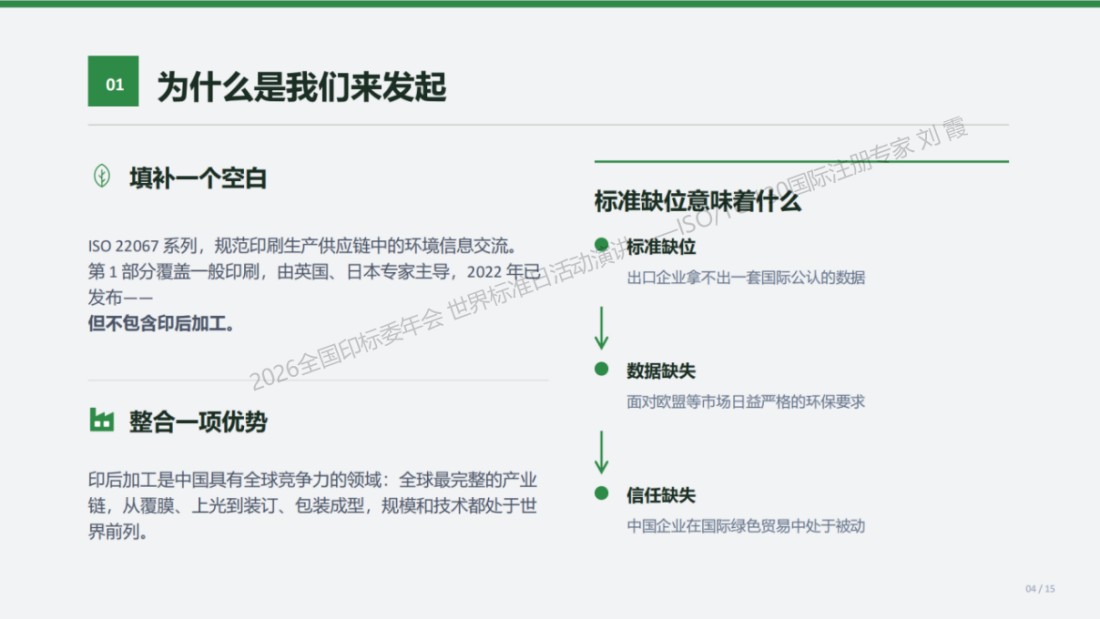The height and width of the screenshot is (619, 1100).
Task: Click the line starting 印后加工是中国具有全球竞争力
Action: pos(312,480)
